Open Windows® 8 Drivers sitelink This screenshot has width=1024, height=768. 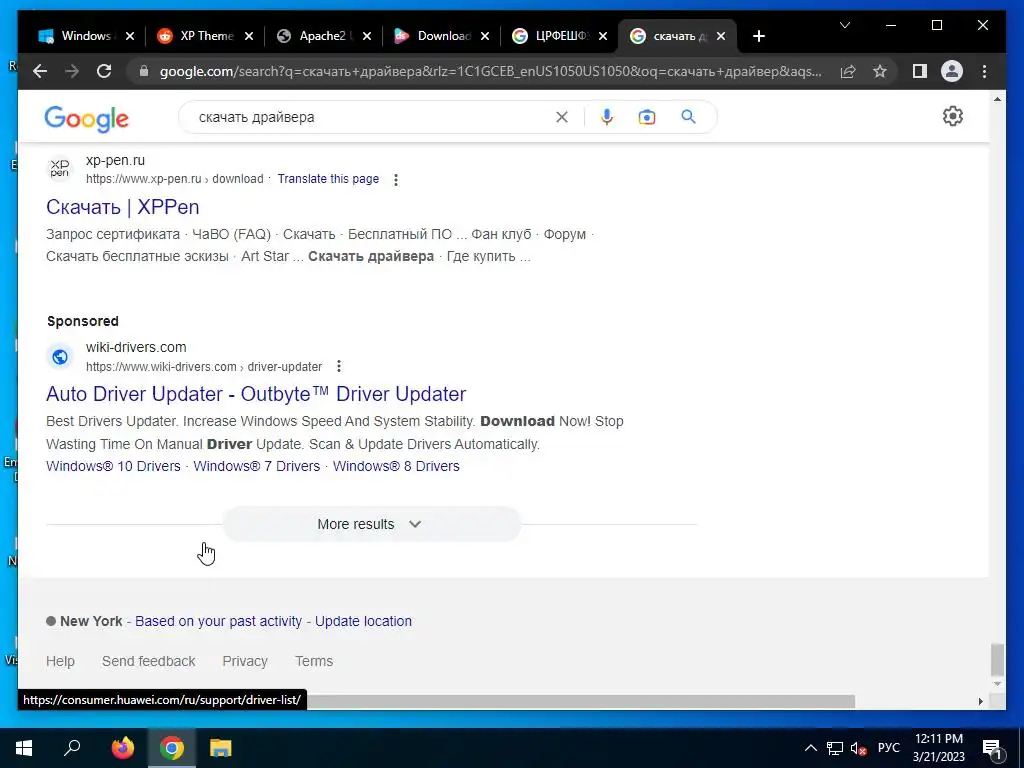coord(396,466)
